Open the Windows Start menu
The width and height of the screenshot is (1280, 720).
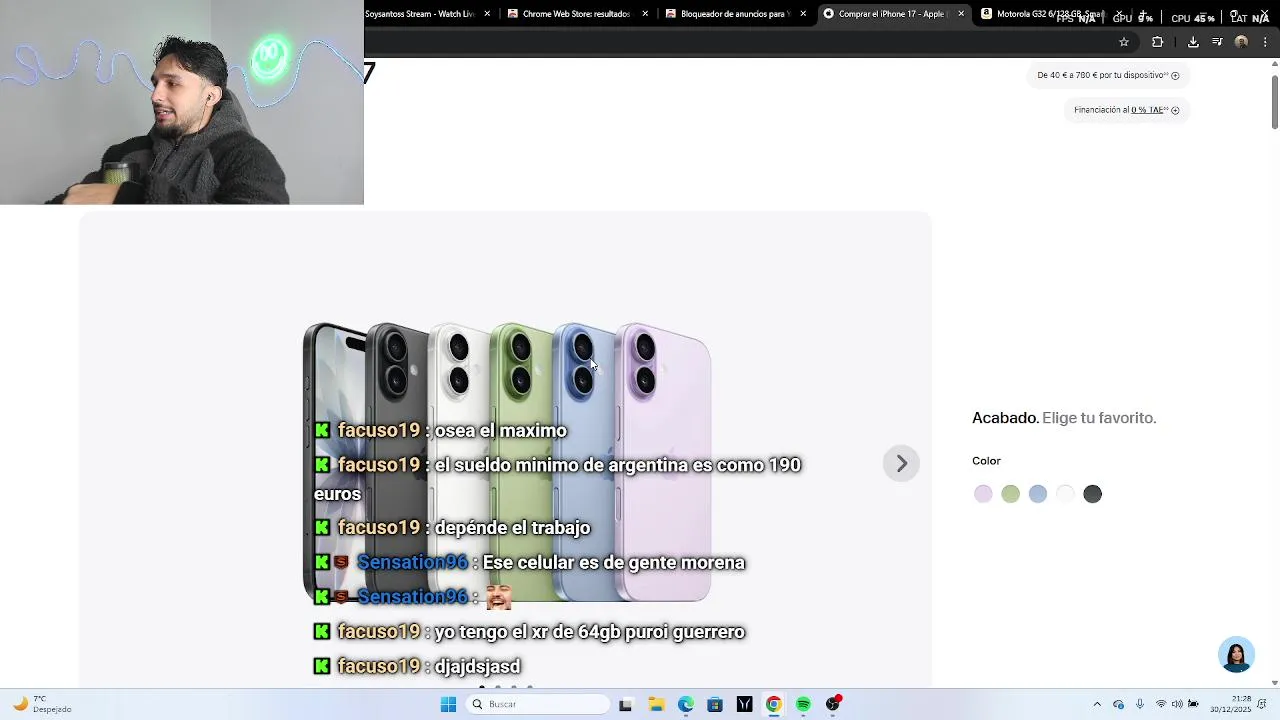click(x=449, y=704)
